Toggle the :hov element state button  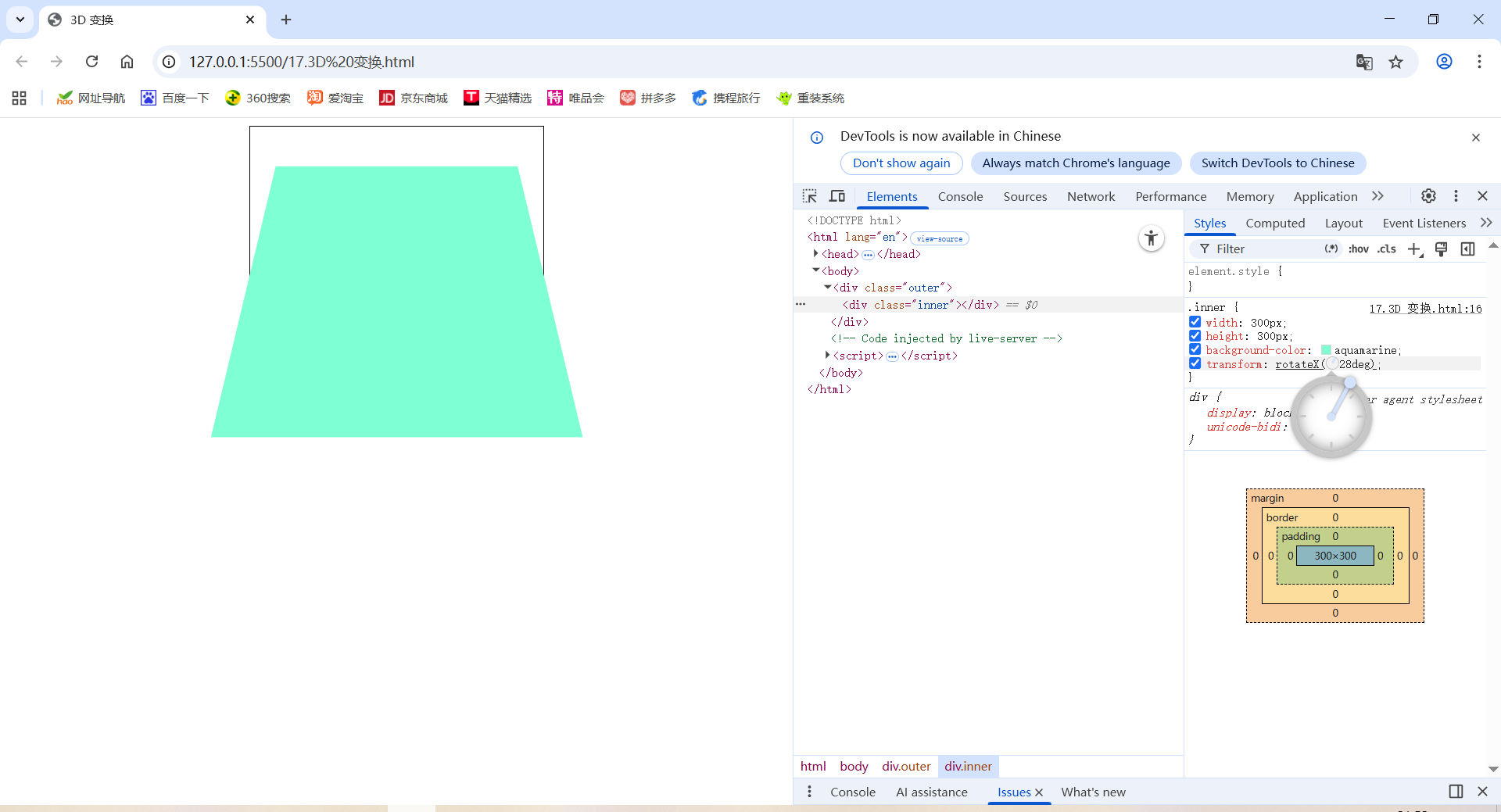[1359, 249]
